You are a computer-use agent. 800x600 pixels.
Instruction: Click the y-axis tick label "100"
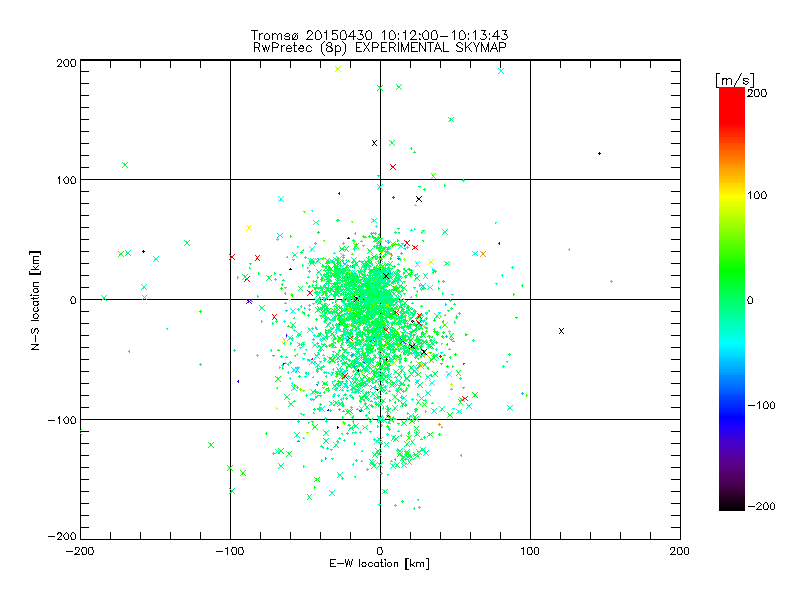click(x=66, y=180)
